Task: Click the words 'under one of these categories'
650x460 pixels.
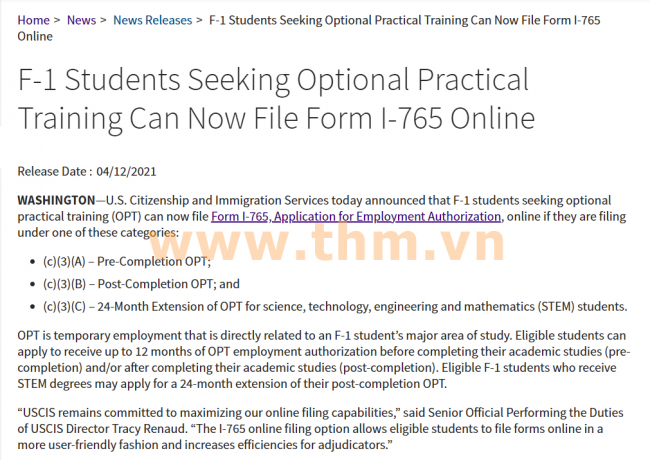Action: pos(97,232)
